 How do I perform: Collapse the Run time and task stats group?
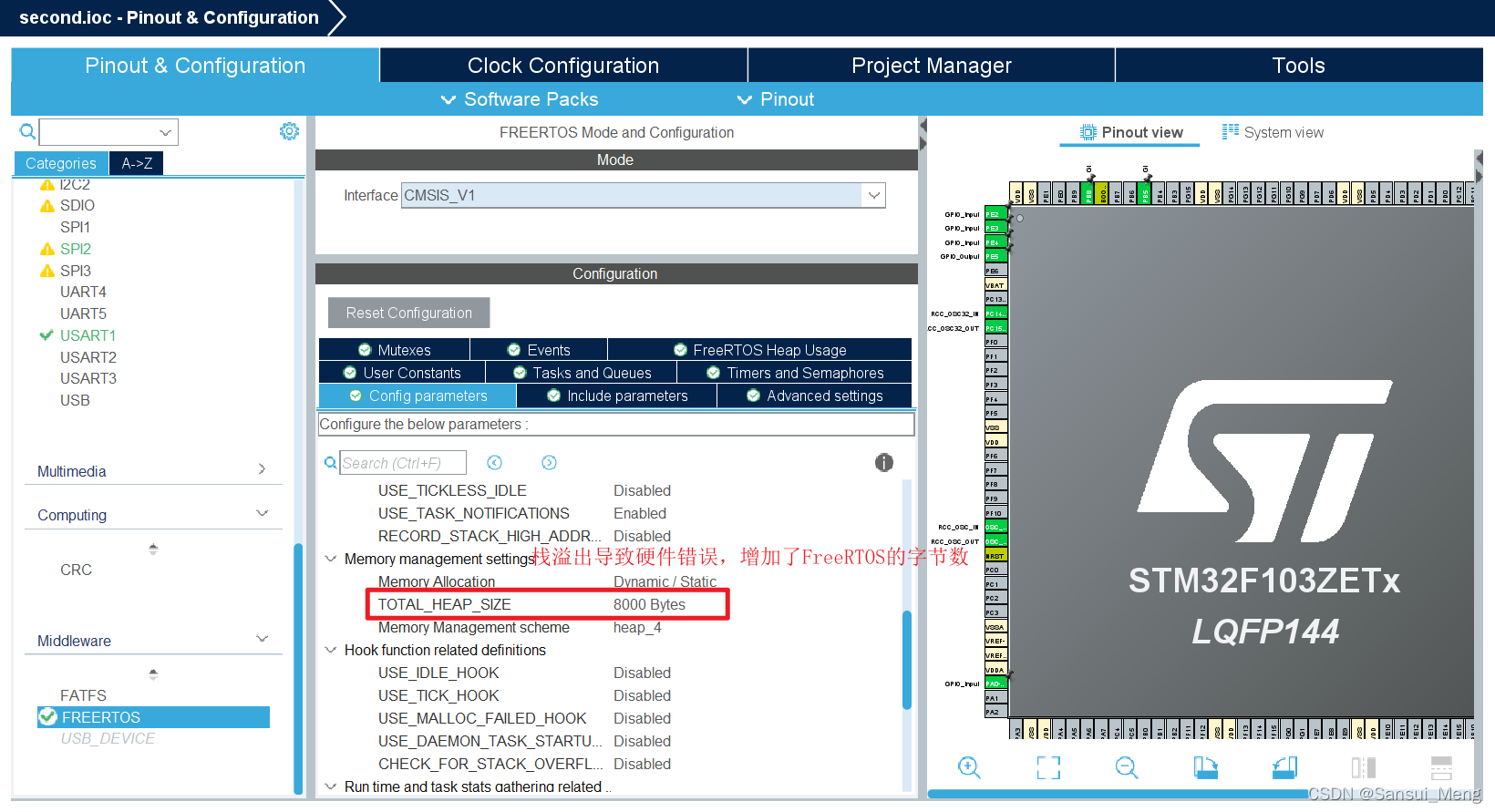331,786
